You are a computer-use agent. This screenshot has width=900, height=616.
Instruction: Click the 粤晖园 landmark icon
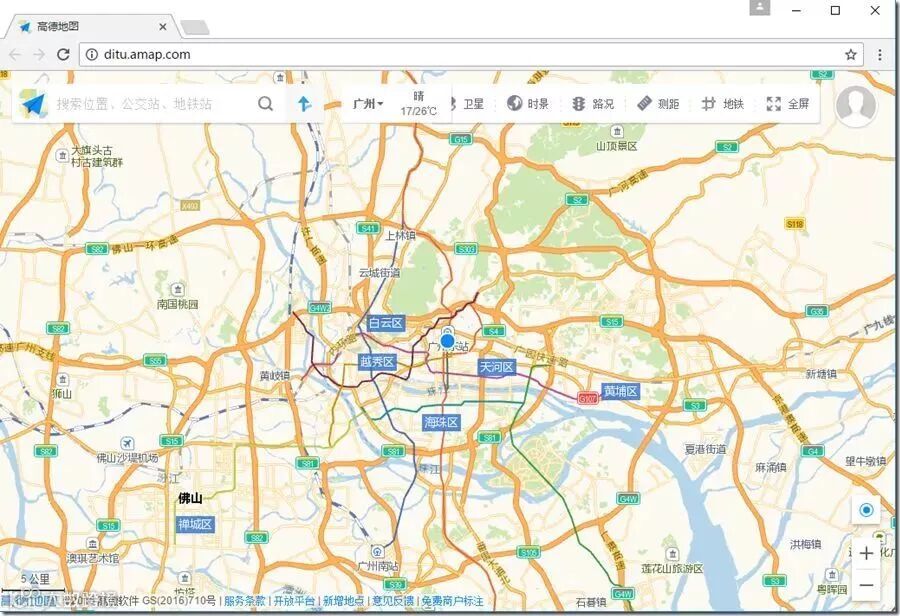pos(832,575)
